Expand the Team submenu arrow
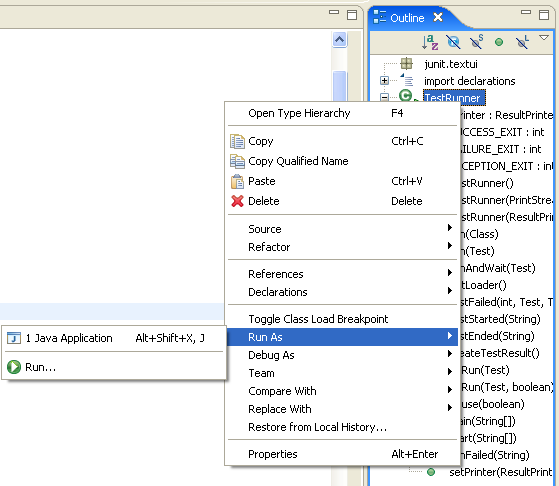The height and width of the screenshot is (486, 559). (x=450, y=372)
